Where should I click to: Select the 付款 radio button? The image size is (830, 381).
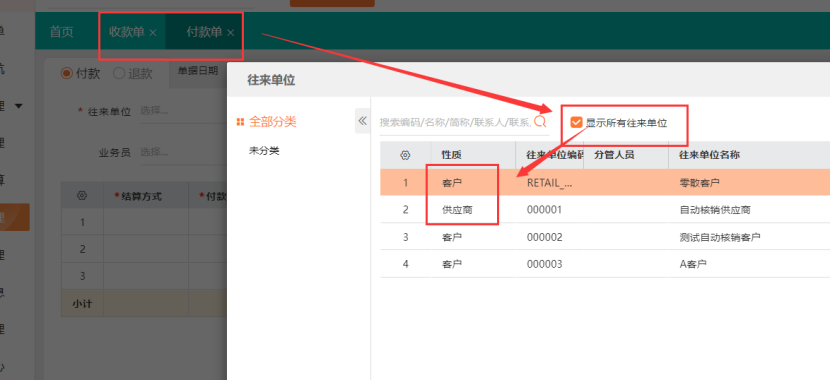(x=66, y=74)
